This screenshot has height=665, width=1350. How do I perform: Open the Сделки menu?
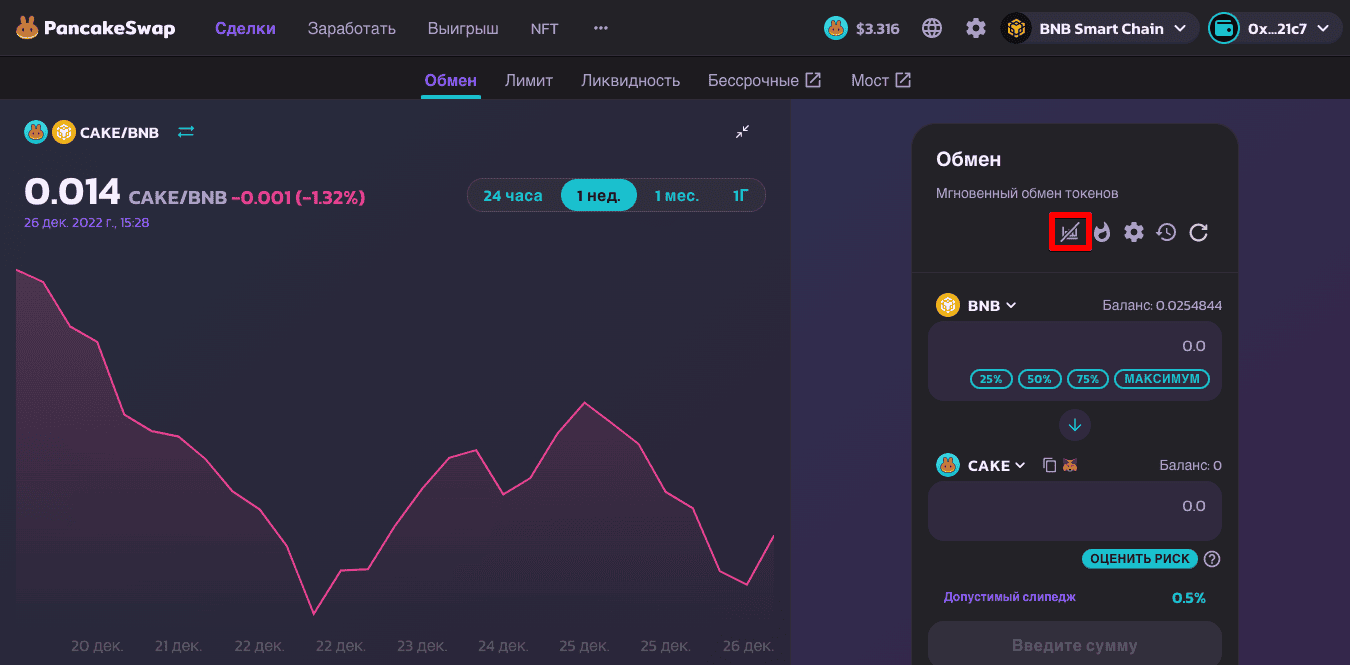click(x=245, y=28)
